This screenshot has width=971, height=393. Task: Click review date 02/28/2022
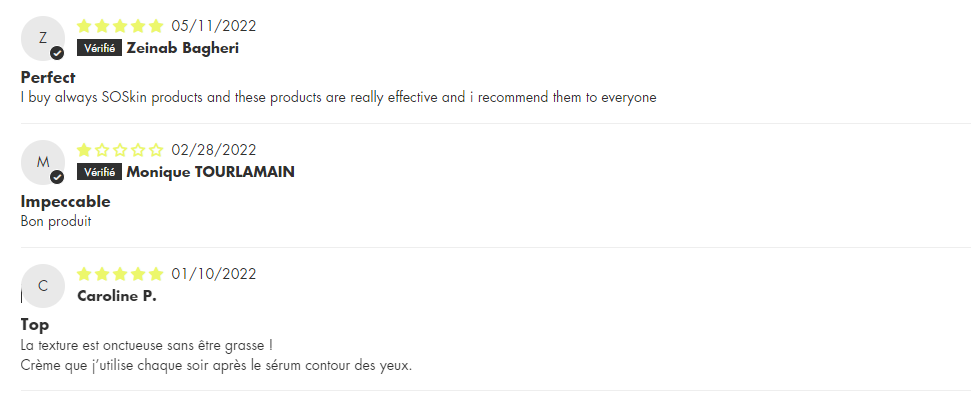(x=214, y=150)
